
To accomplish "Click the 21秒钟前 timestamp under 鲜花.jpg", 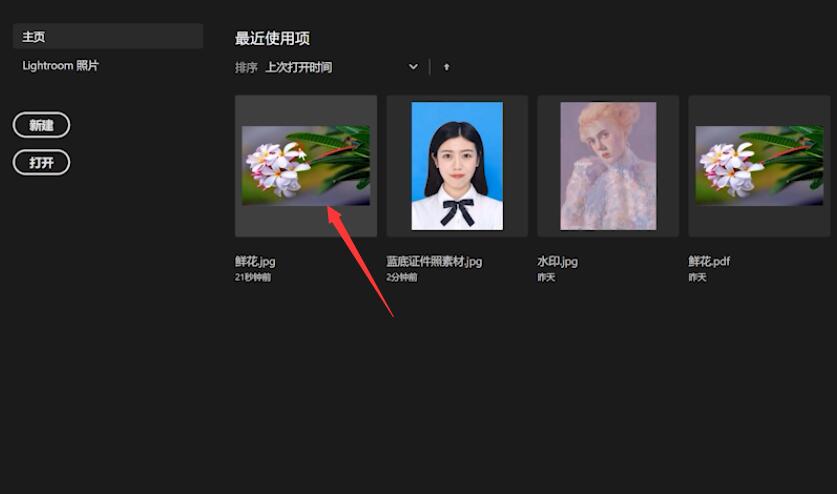I will tap(253, 277).
